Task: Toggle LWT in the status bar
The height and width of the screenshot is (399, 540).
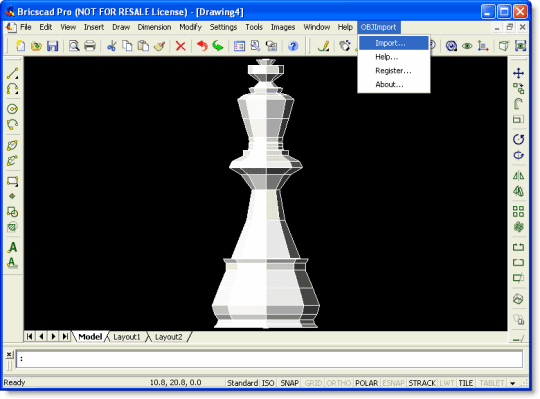Action: (447, 383)
